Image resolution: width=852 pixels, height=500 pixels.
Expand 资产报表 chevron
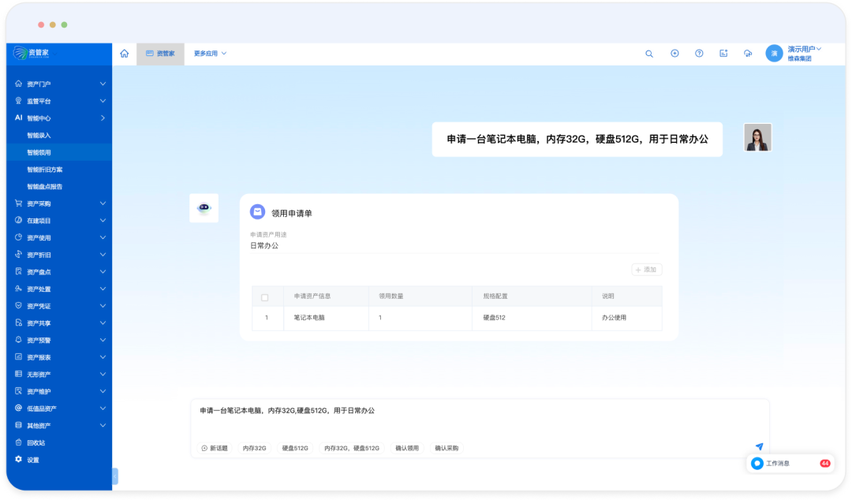pyautogui.click(x=103, y=357)
